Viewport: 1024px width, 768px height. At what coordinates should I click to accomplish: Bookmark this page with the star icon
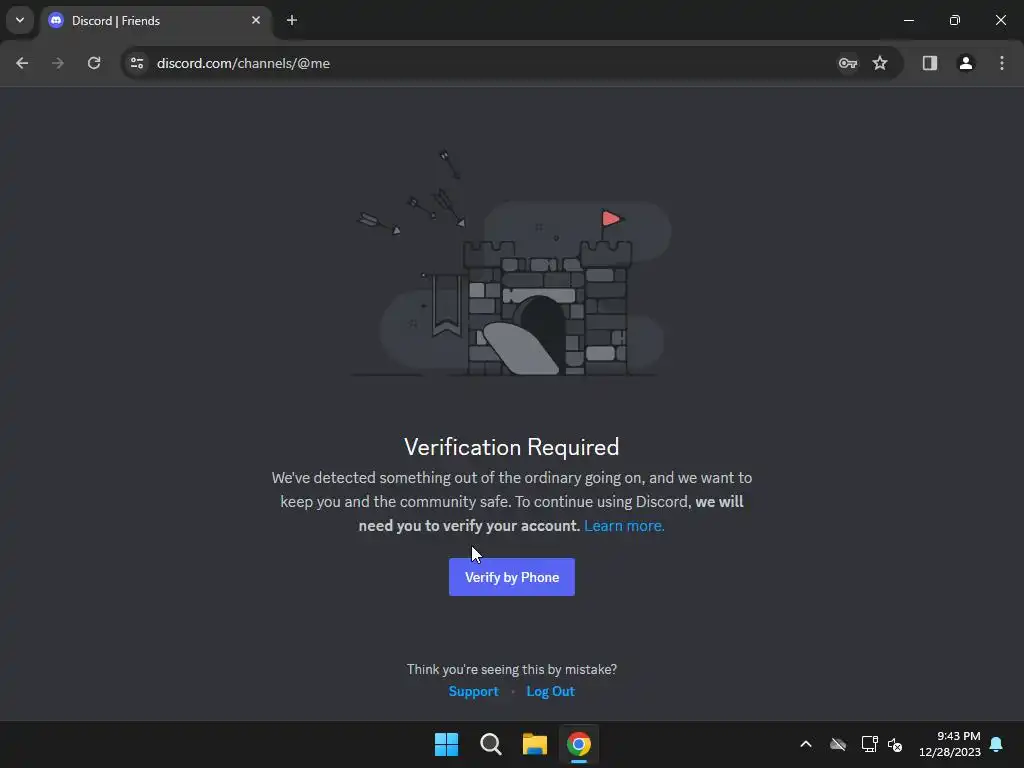tap(880, 63)
